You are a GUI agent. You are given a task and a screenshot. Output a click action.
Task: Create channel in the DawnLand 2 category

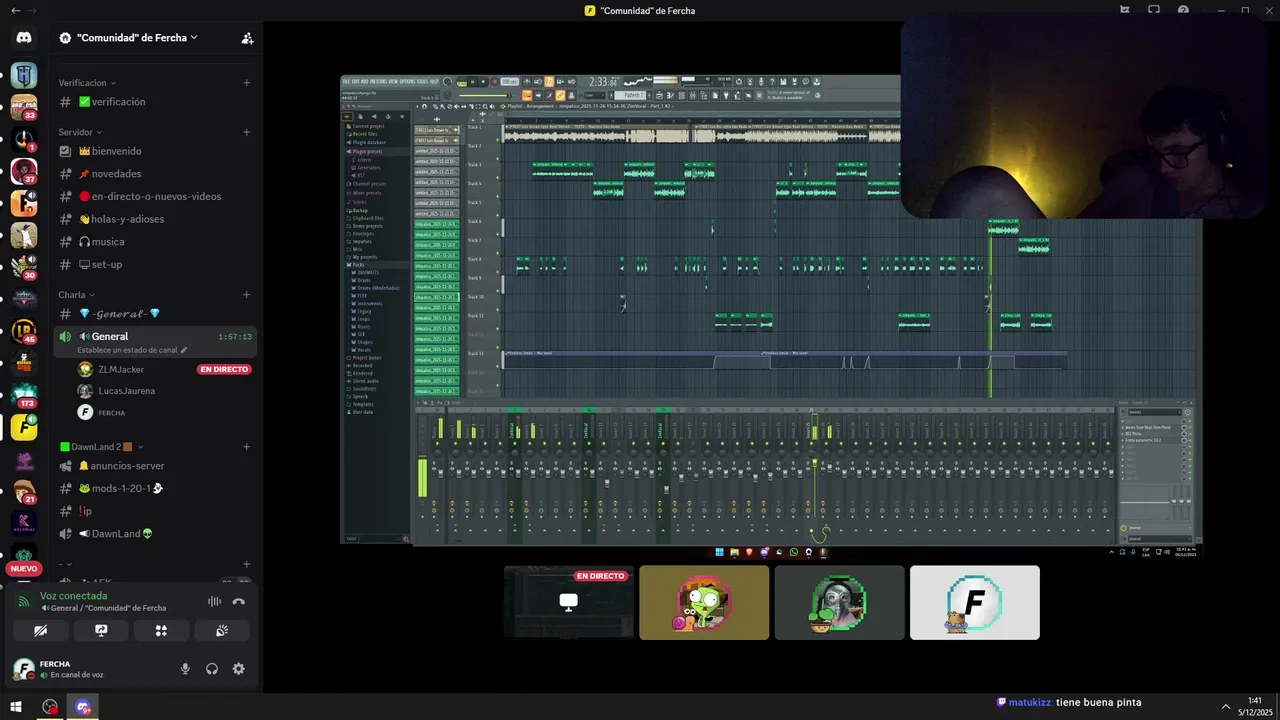pyautogui.click(x=246, y=447)
